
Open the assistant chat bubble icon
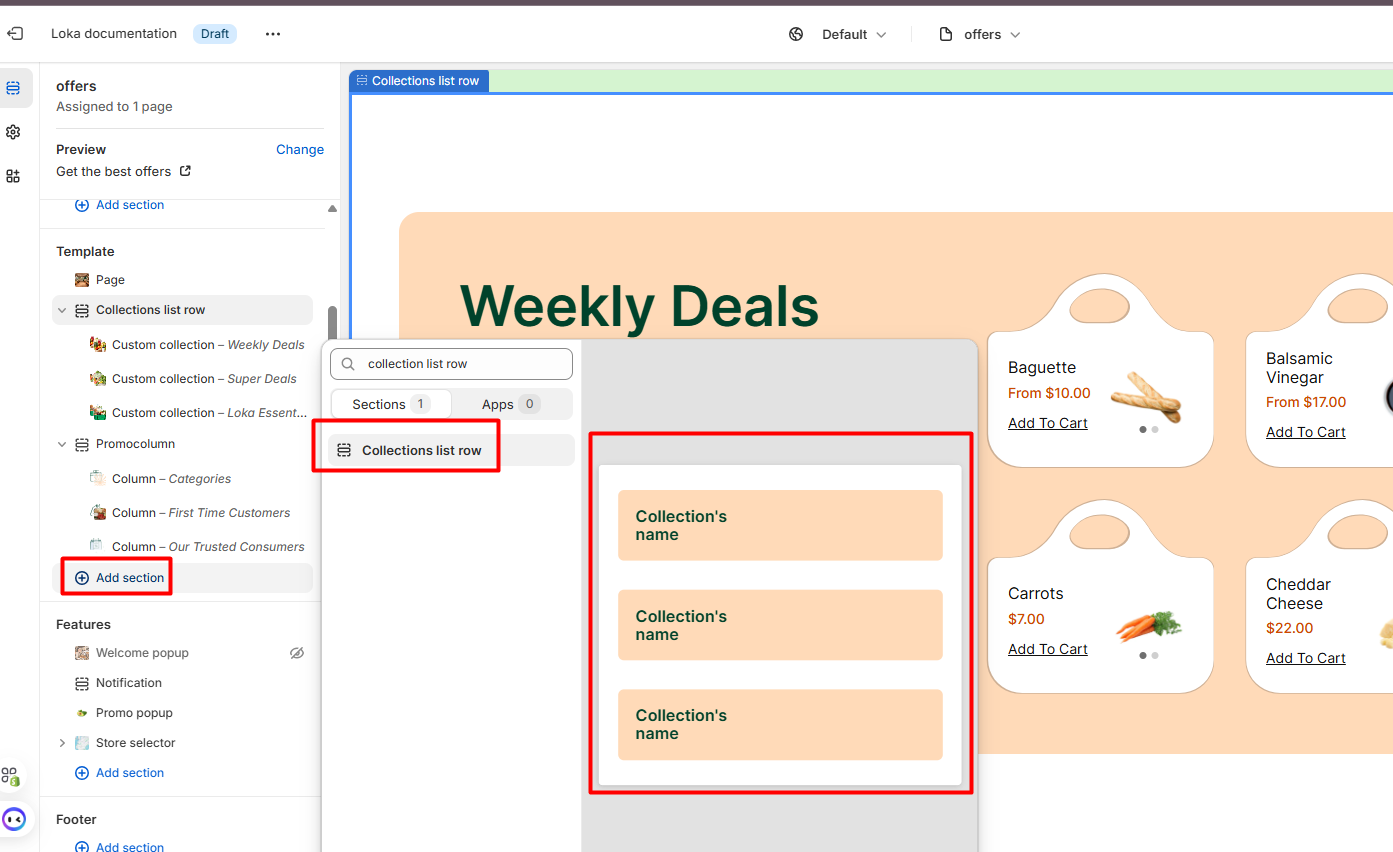(14, 819)
